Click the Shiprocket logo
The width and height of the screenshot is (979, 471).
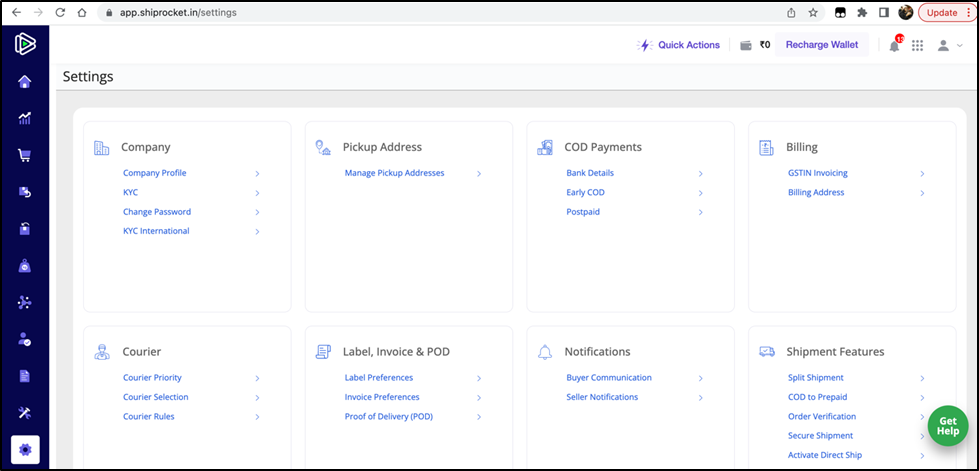tap(25, 44)
